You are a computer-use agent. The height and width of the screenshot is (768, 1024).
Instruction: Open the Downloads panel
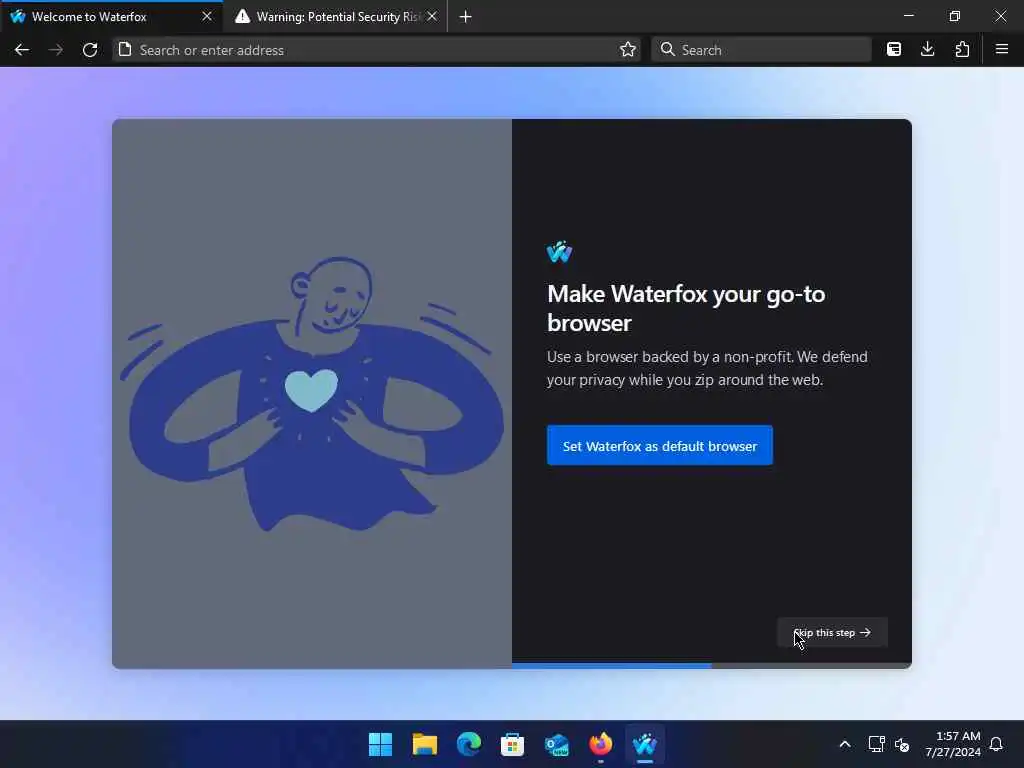point(927,50)
